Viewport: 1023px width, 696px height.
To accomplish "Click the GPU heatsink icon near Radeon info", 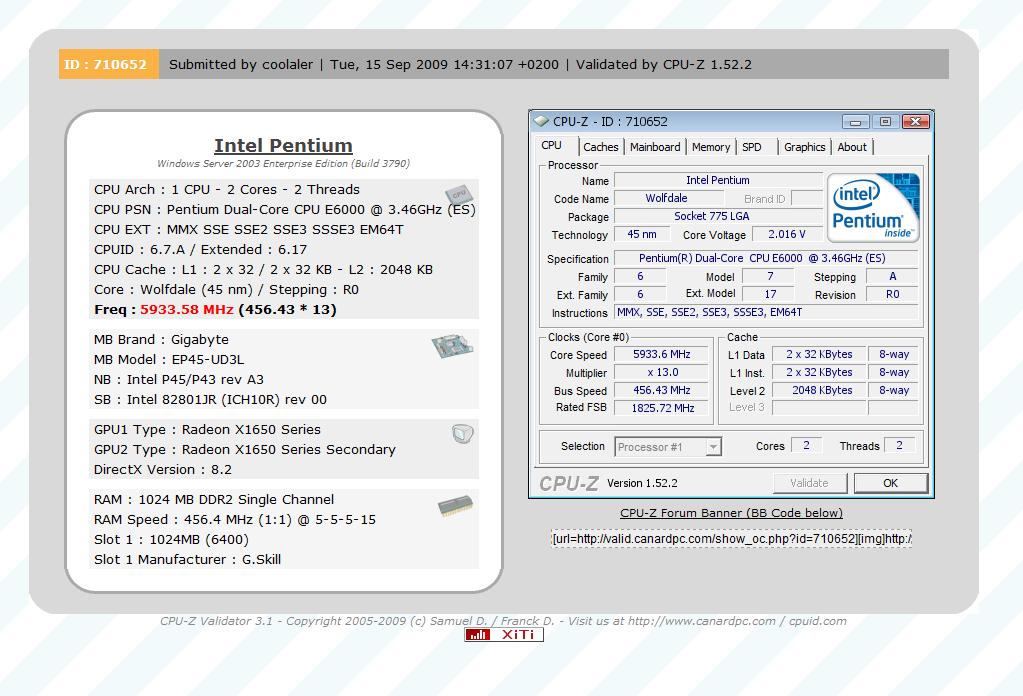I will 461,434.
